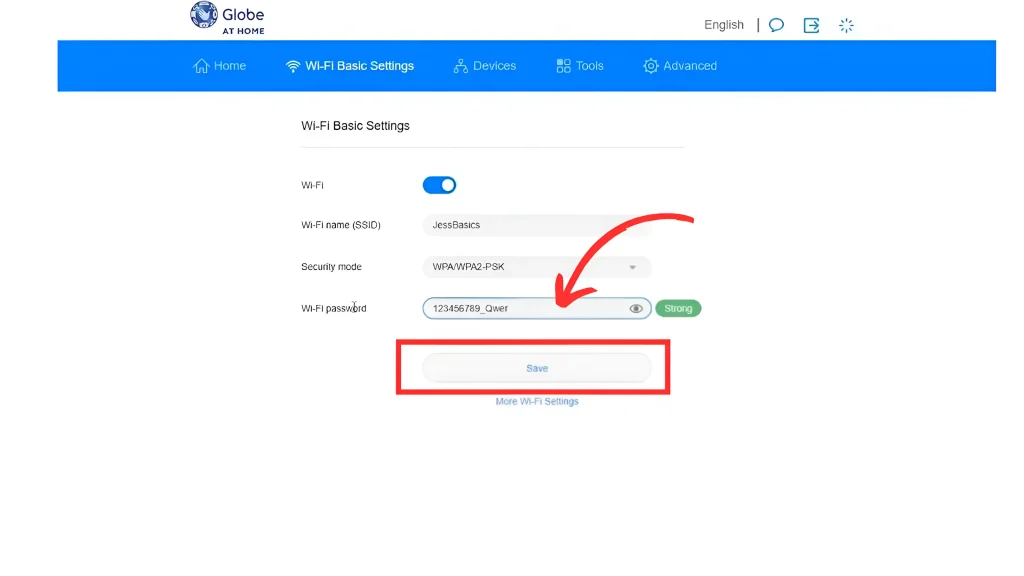The width and height of the screenshot is (1024, 576).
Task: Focus the Wi-Fi password input field
Action: click(520, 309)
